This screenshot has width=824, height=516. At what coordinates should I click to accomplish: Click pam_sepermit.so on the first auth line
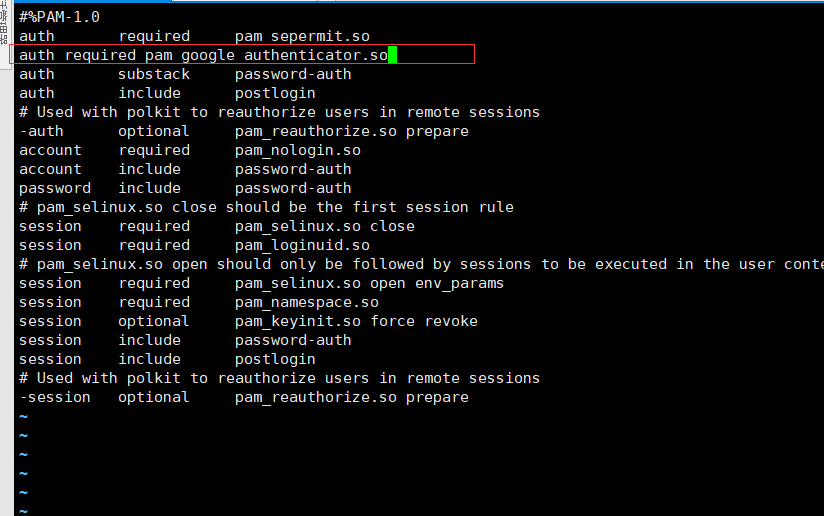pyautogui.click(x=302, y=36)
